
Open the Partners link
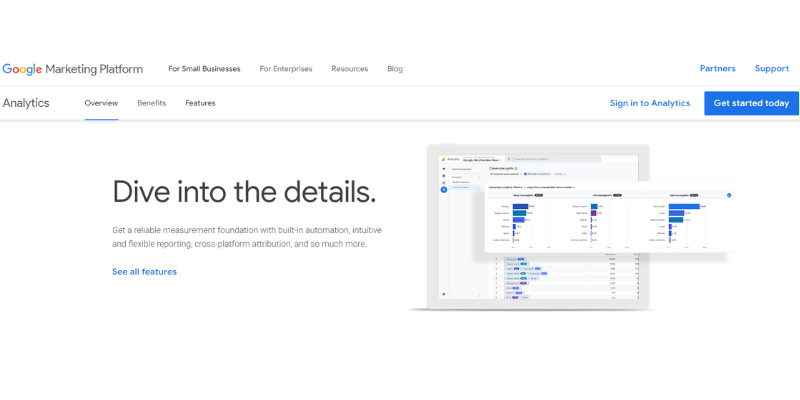pyautogui.click(x=717, y=68)
